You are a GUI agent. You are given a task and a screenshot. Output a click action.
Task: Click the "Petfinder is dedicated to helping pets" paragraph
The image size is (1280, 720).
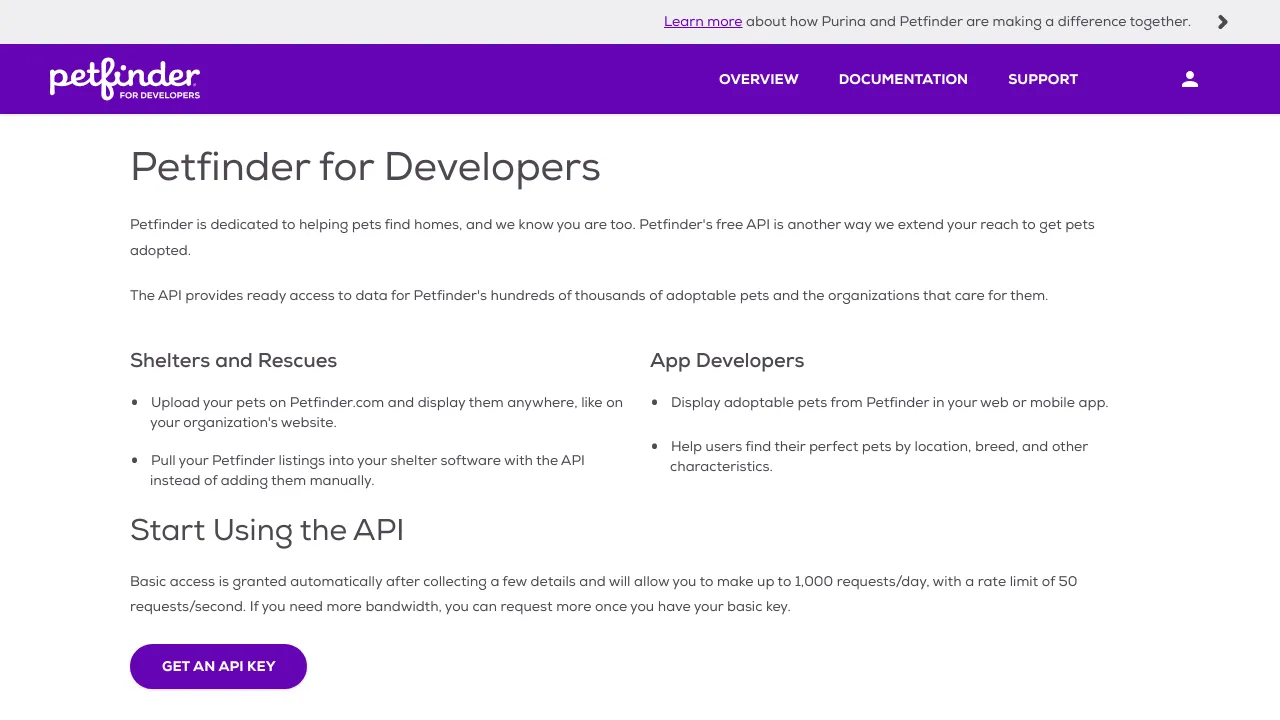point(612,237)
